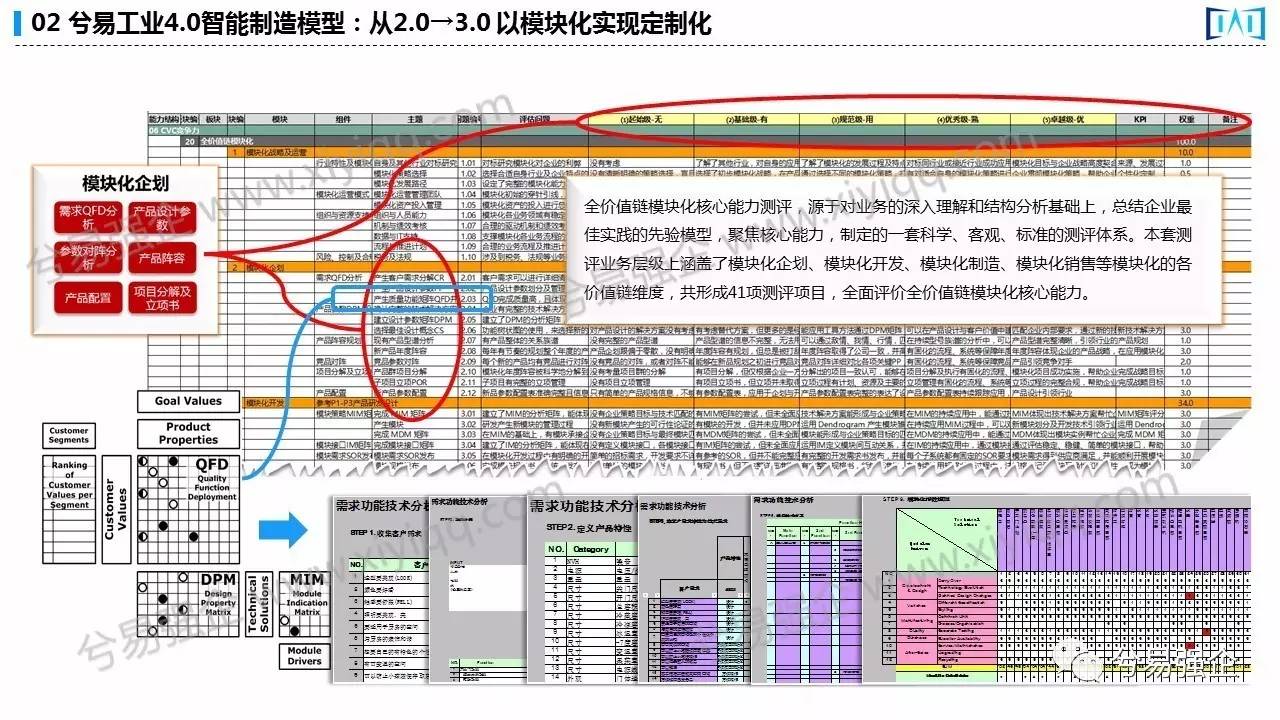
Task: Open the STEP 1 收集客户需求 sheet thumbnail
Action: pyautogui.click(x=378, y=590)
